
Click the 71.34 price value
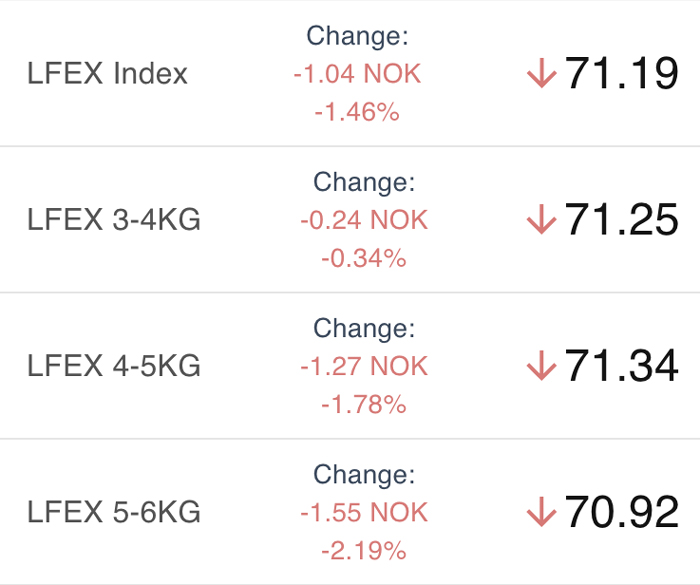pyautogui.click(x=622, y=366)
